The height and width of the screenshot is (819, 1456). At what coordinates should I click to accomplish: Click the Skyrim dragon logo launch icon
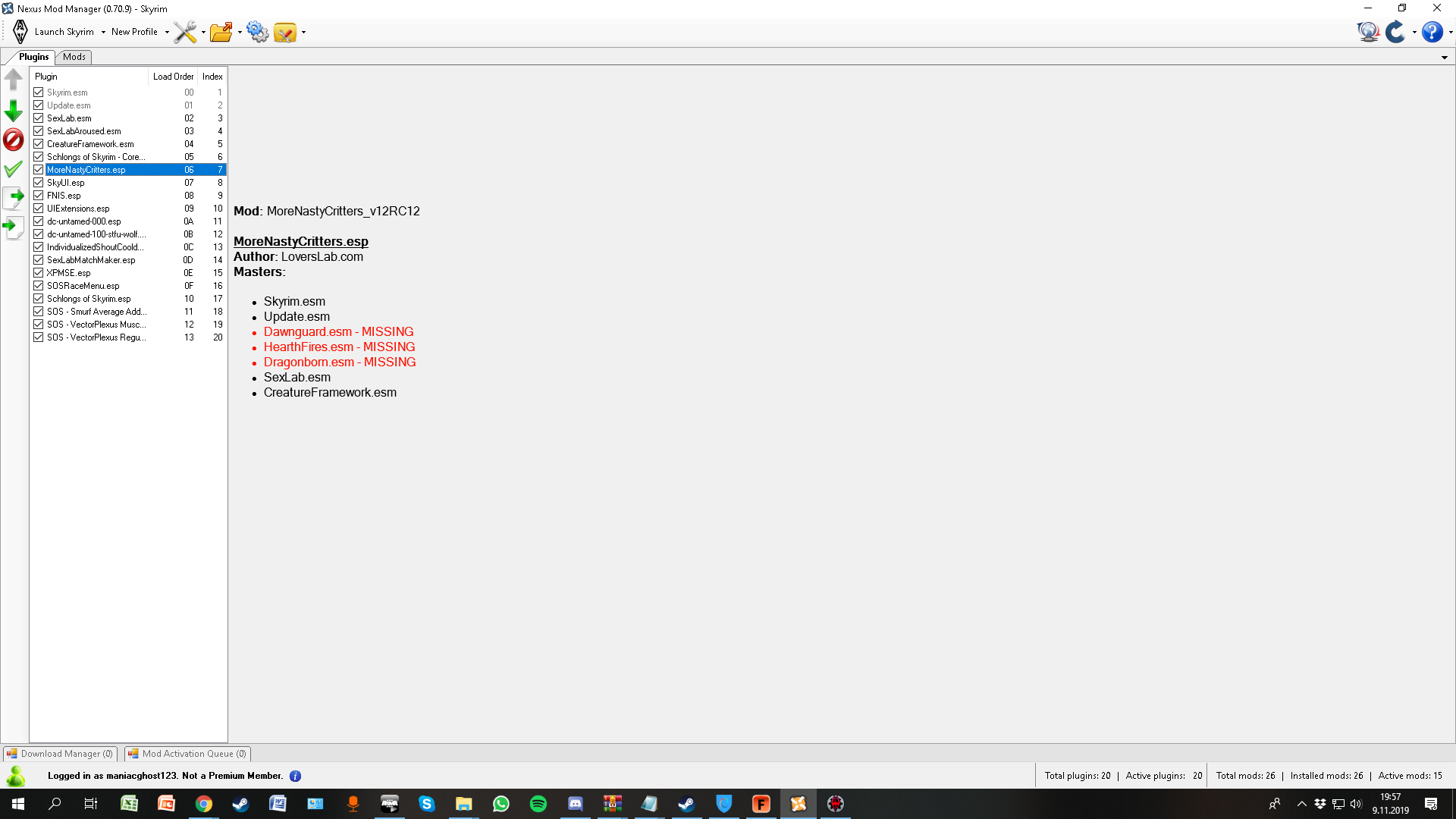(x=20, y=32)
